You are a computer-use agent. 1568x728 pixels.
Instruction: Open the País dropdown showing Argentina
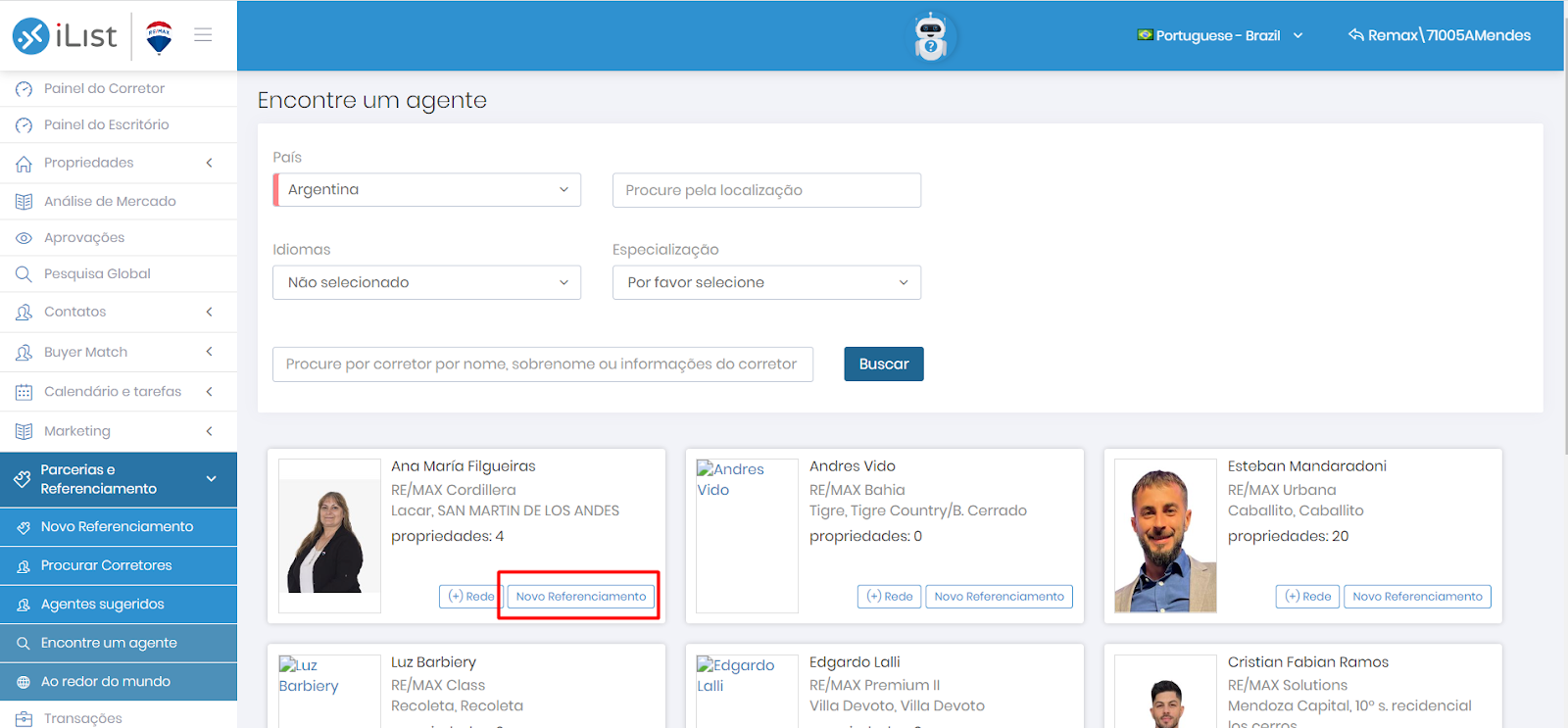(x=427, y=190)
